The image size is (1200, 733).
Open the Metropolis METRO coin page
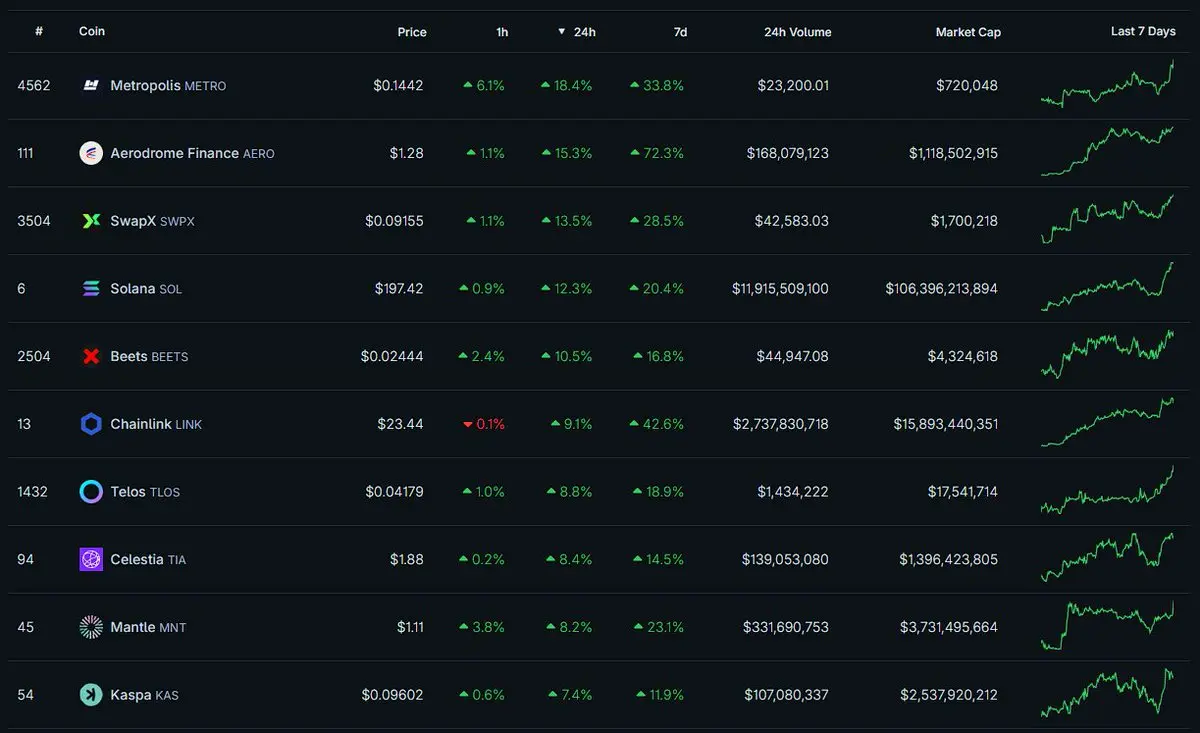[x=168, y=86]
